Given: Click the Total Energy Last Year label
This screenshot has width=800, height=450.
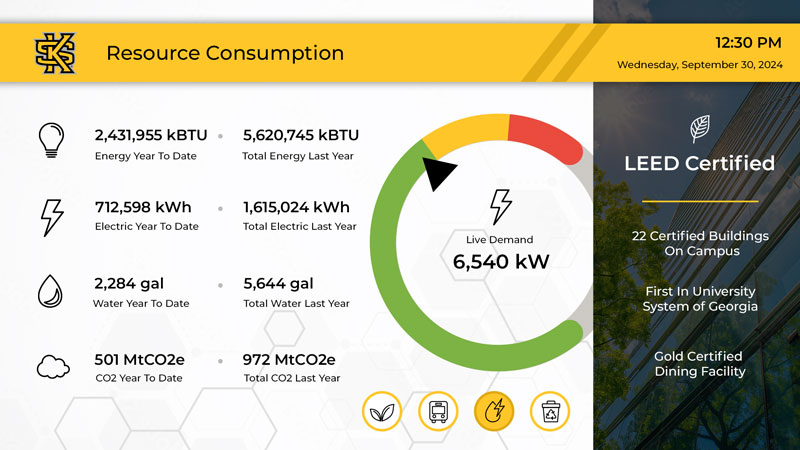Looking at the screenshot, I should [x=297, y=156].
